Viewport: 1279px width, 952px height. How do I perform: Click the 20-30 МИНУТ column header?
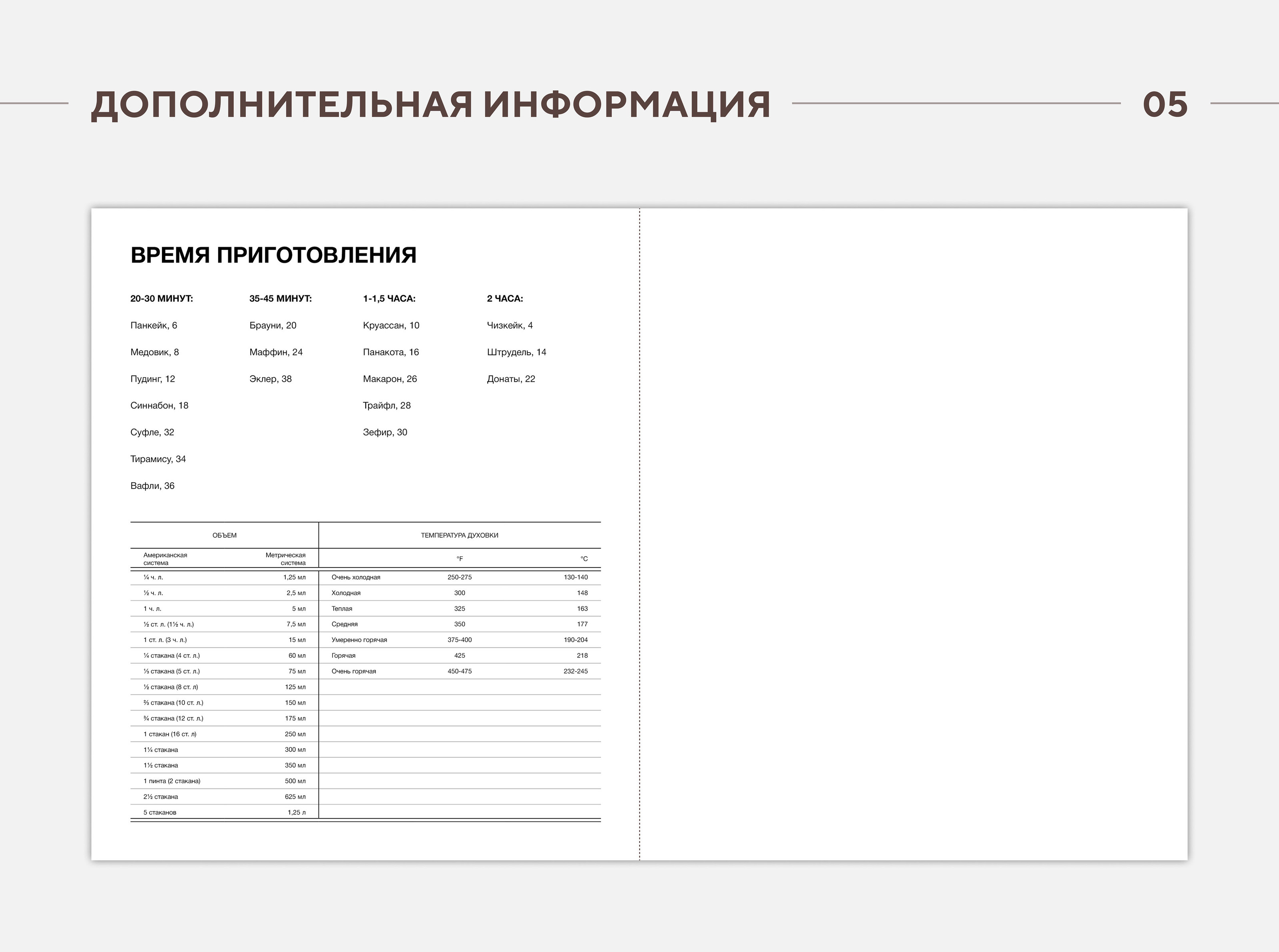pyautogui.click(x=161, y=299)
